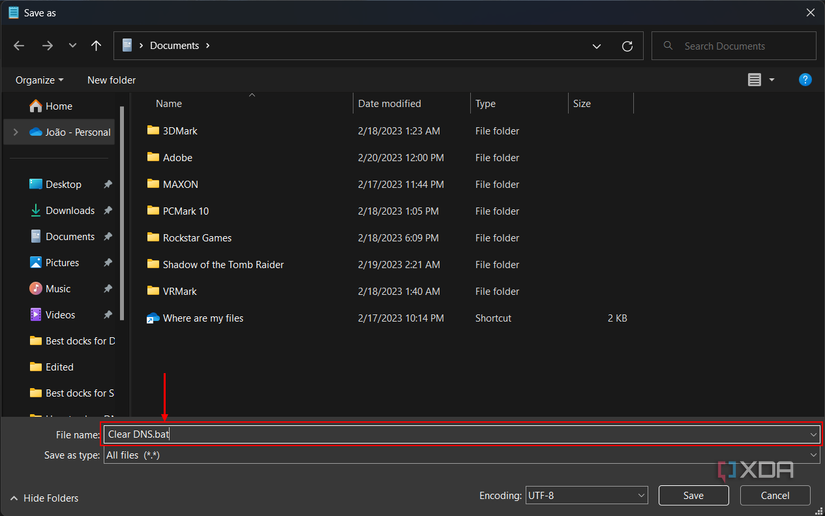Click the pin icon beside Documents
This screenshot has height=516, width=825.
click(108, 237)
